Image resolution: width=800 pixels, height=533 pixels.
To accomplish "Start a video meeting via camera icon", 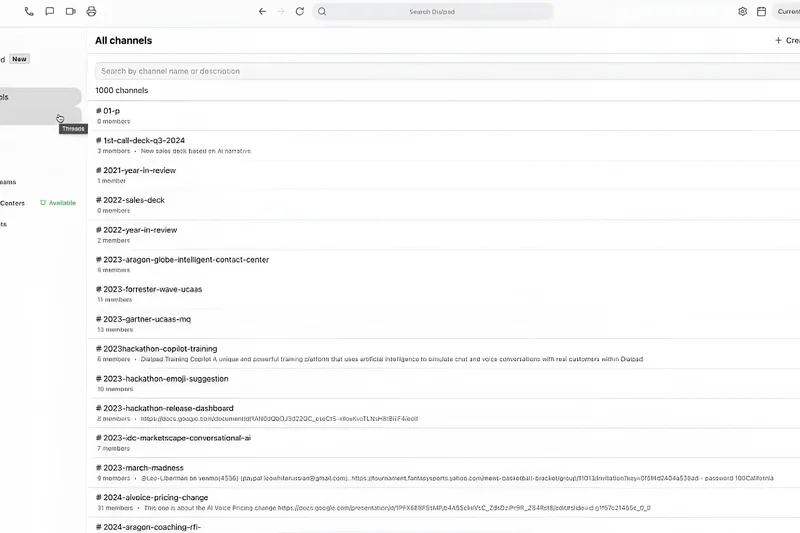I will [70, 12].
